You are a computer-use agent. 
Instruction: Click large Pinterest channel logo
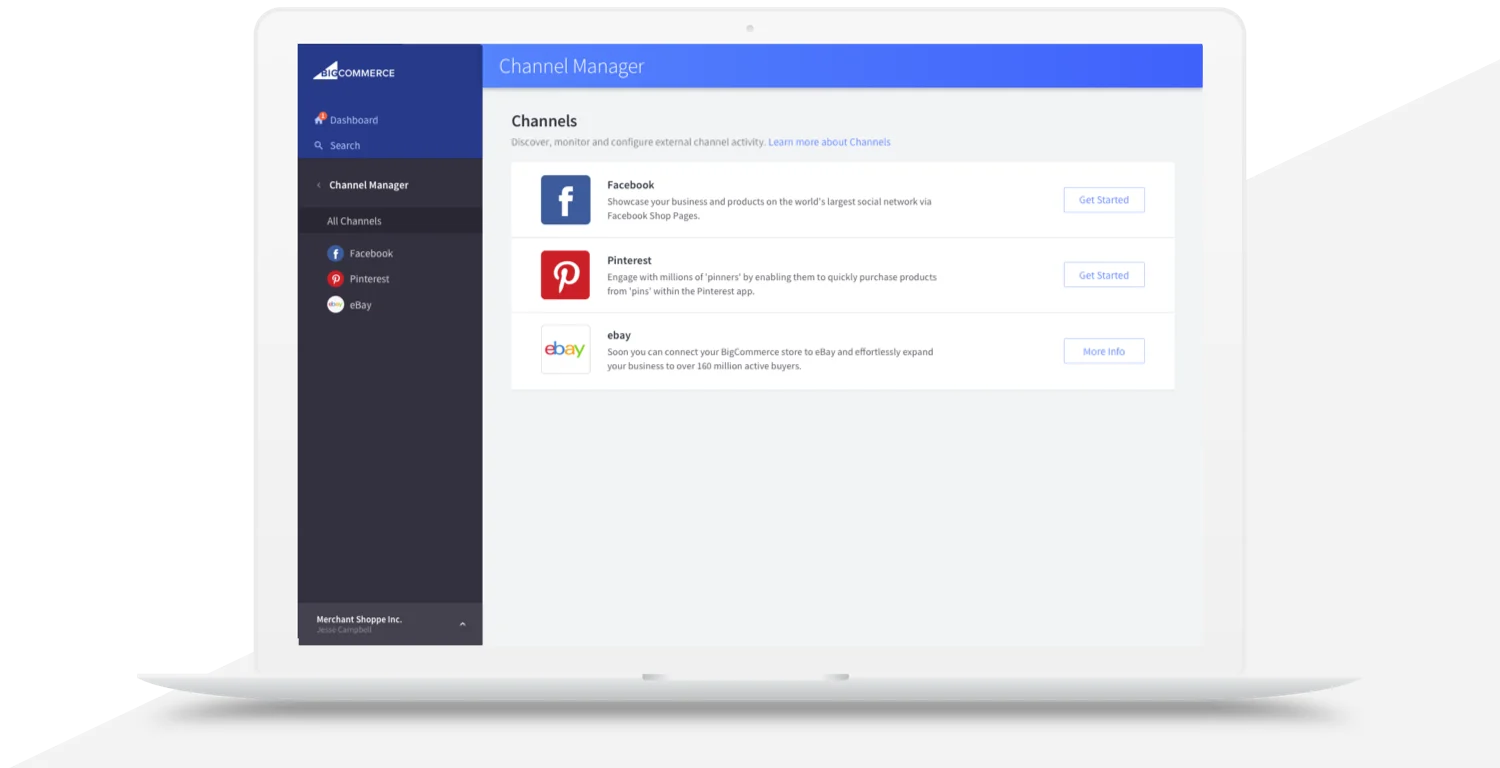coord(566,275)
